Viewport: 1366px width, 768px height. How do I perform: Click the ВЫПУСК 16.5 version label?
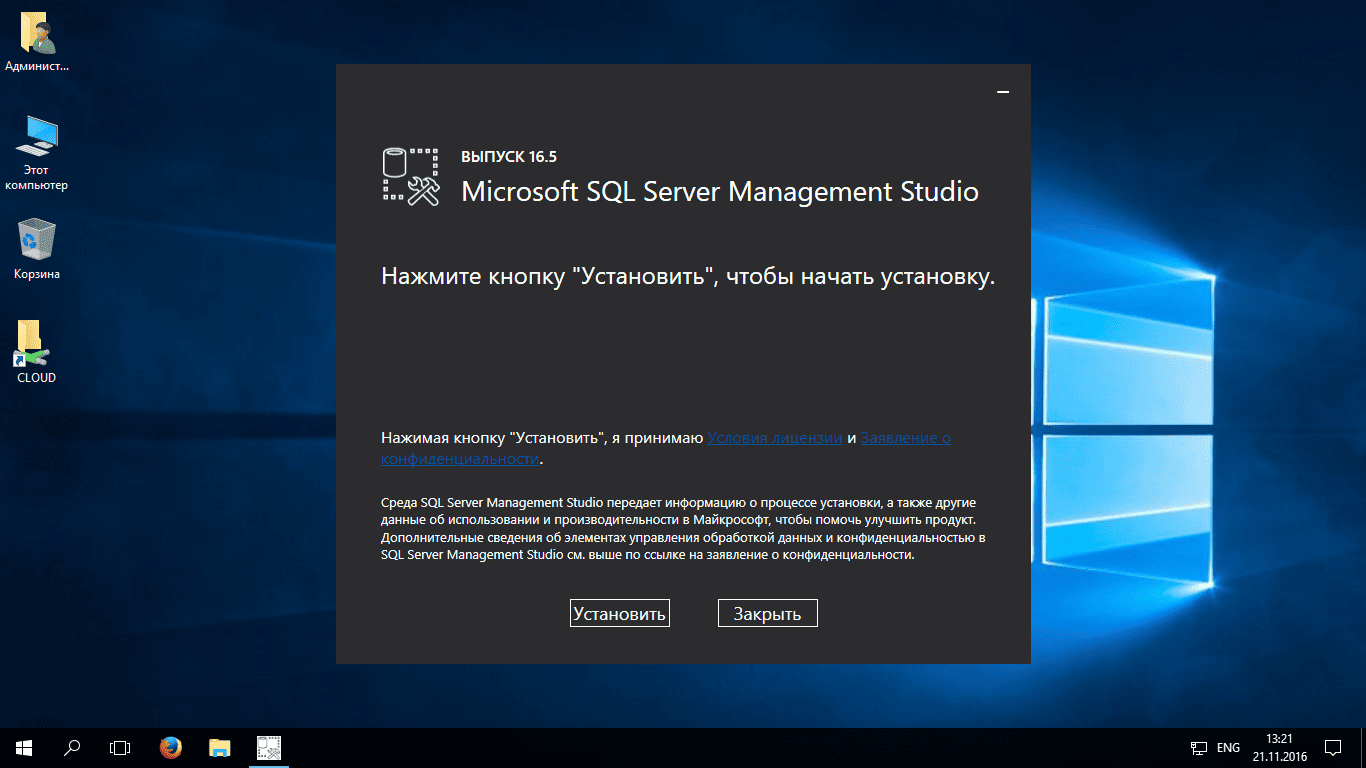(x=508, y=157)
